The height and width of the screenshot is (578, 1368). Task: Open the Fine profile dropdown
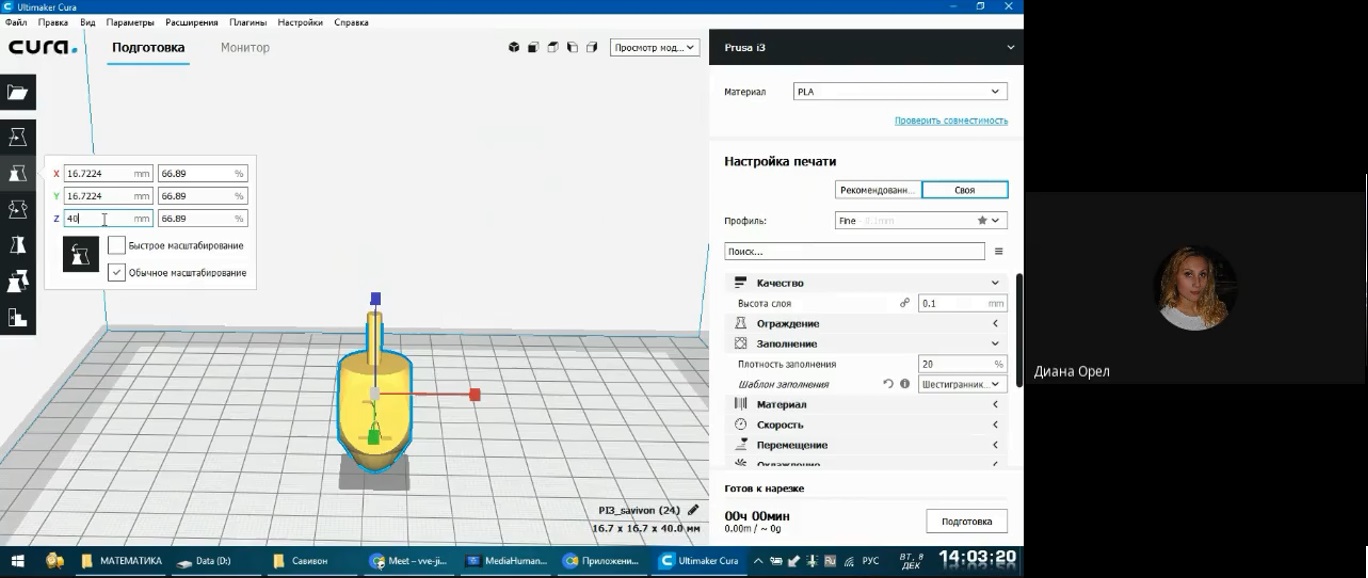(921, 220)
